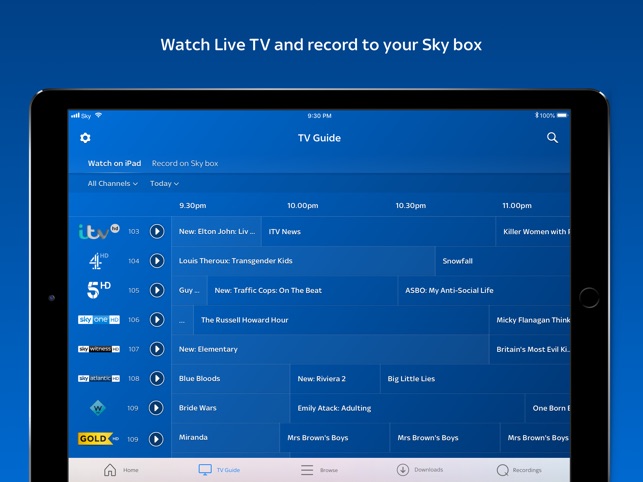The height and width of the screenshot is (482, 643).
Task: Switch to Record on Sky box mode
Action: pos(185,163)
